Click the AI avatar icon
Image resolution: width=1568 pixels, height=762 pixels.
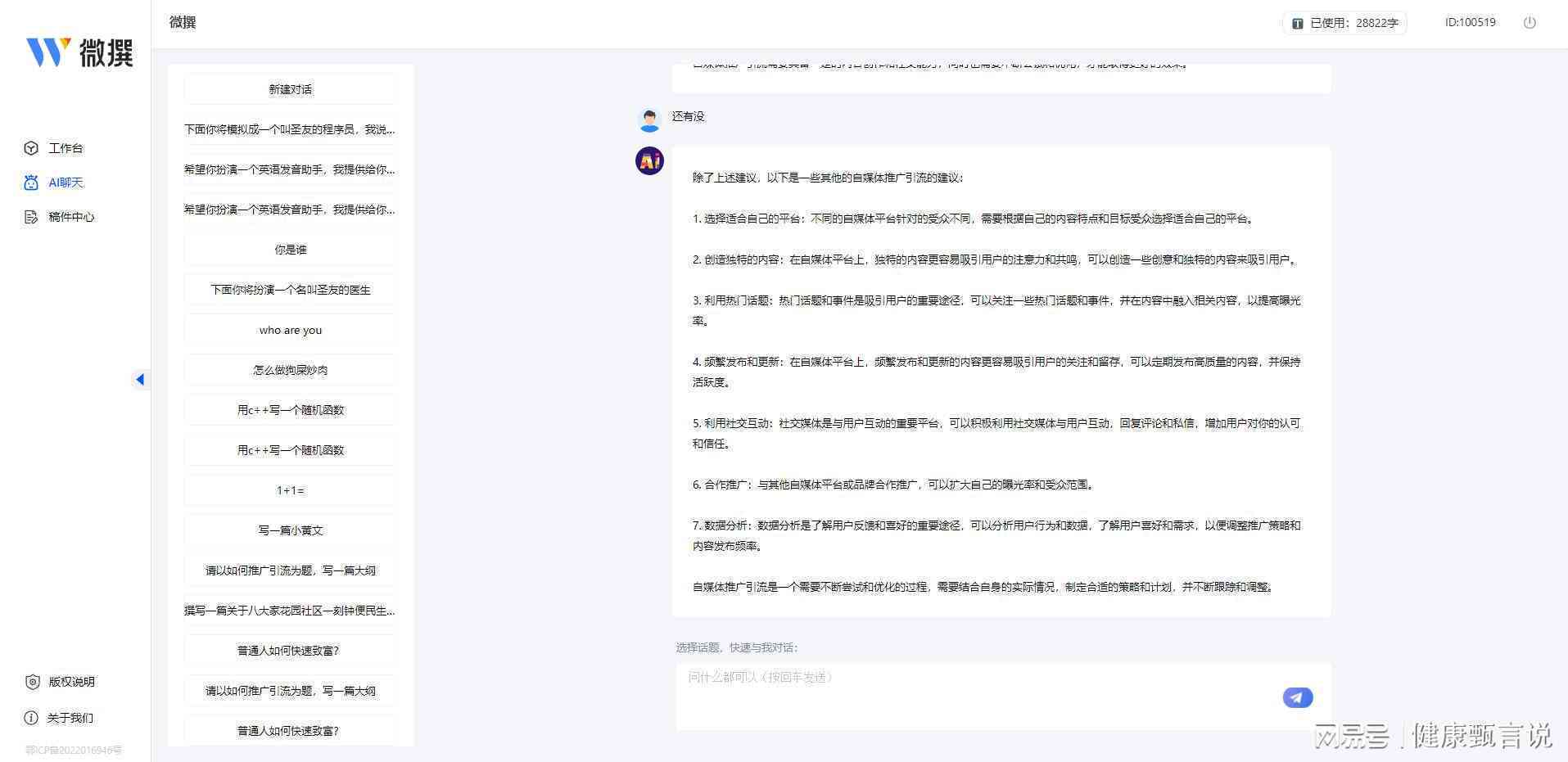[x=649, y=160]
